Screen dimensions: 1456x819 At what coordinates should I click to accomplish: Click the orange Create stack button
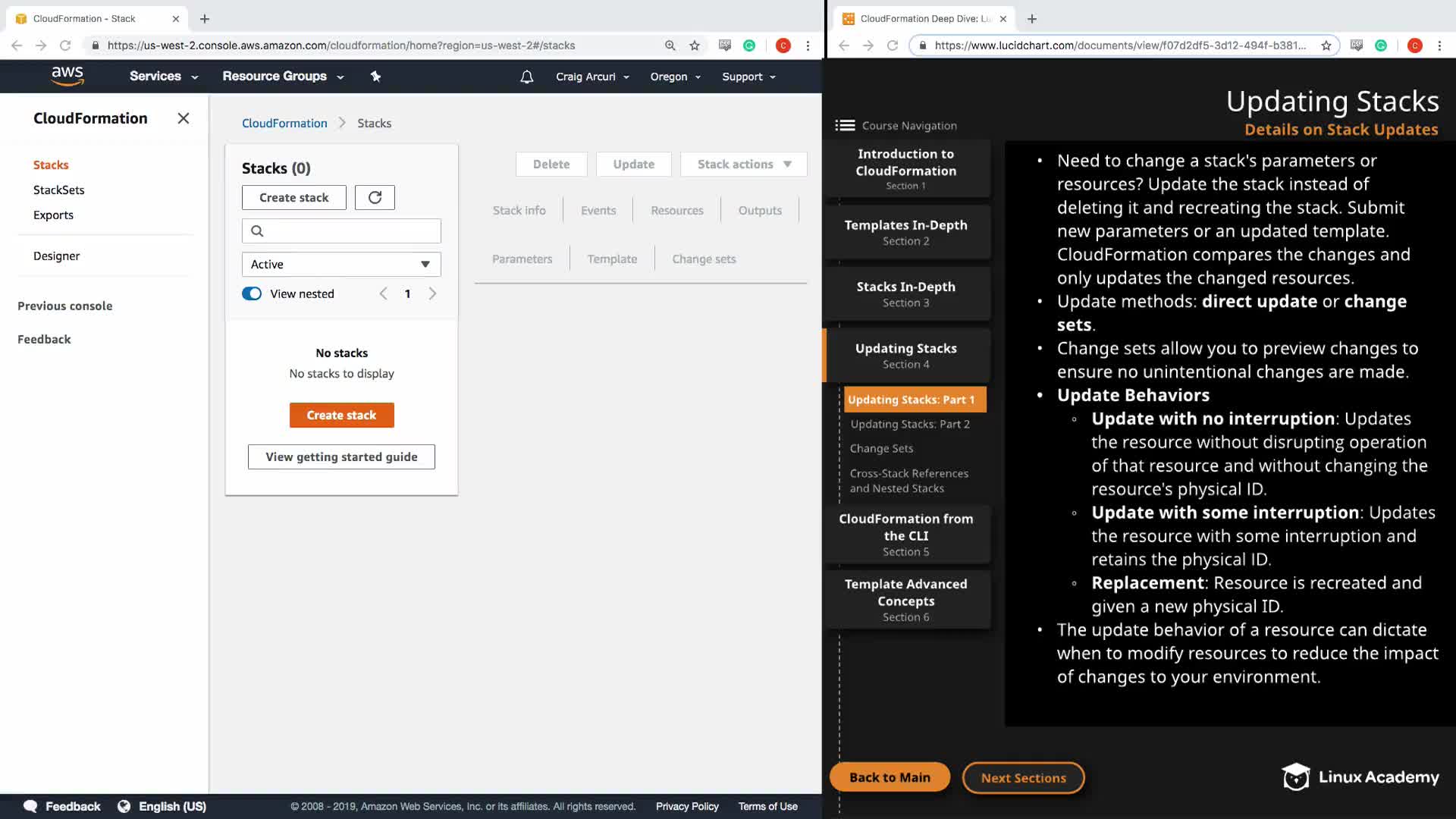[x=341, y=415]
